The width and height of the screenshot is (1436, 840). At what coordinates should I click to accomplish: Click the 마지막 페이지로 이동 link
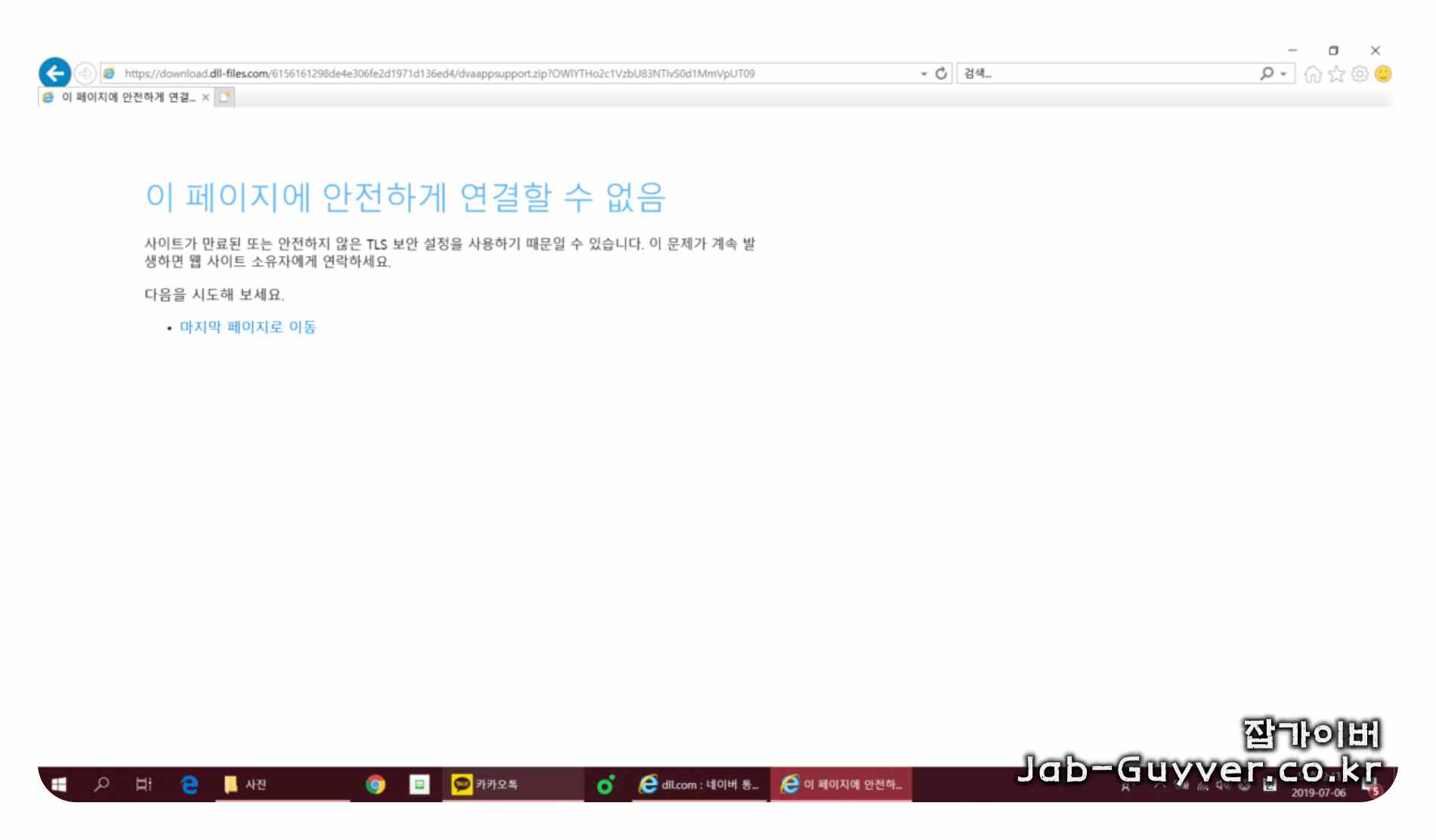coord(249,326)
